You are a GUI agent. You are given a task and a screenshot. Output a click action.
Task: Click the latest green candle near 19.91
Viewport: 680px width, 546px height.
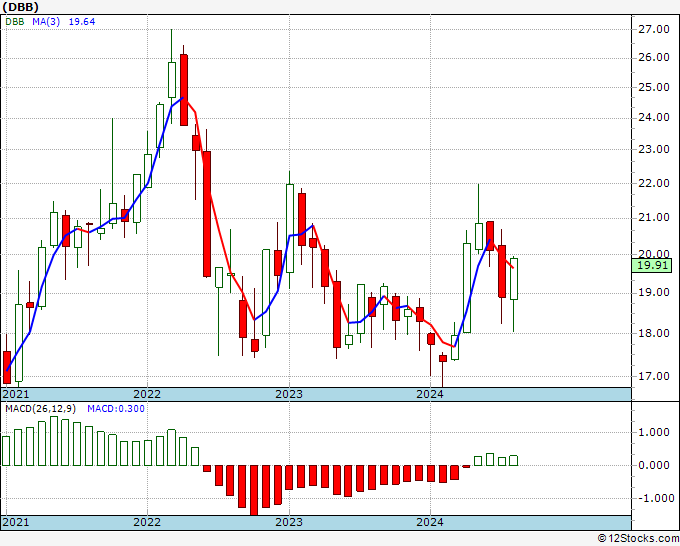514,279
